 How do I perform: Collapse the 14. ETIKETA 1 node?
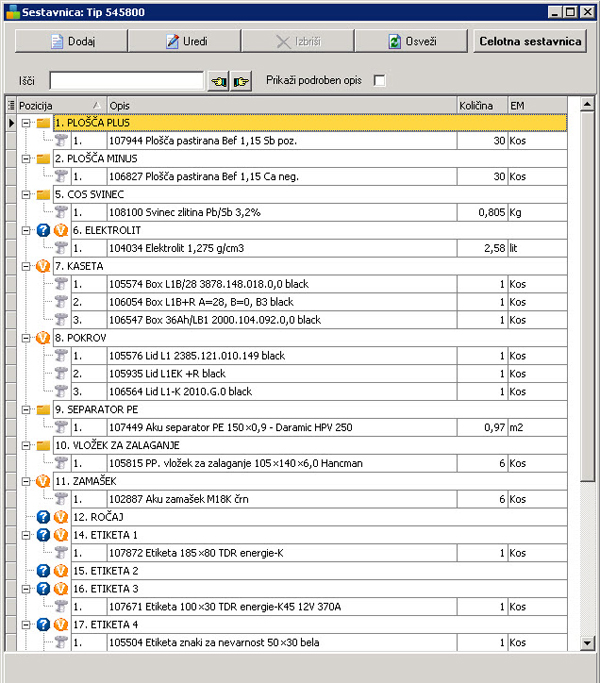pyautogui.click(x=26, y=535)
